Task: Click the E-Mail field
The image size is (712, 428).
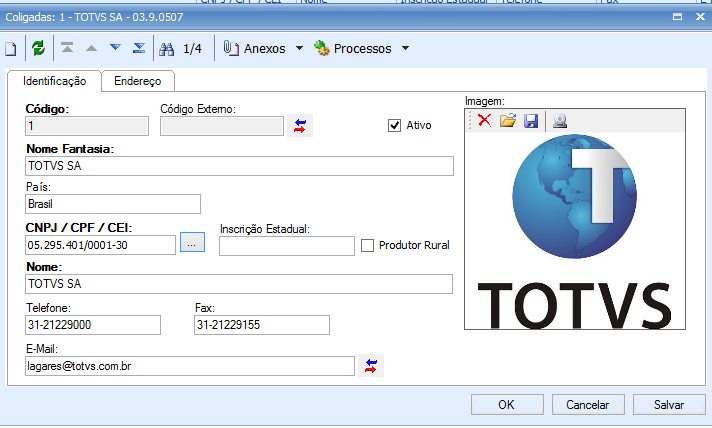Action: pyautogui.click(x=190, y=366)
